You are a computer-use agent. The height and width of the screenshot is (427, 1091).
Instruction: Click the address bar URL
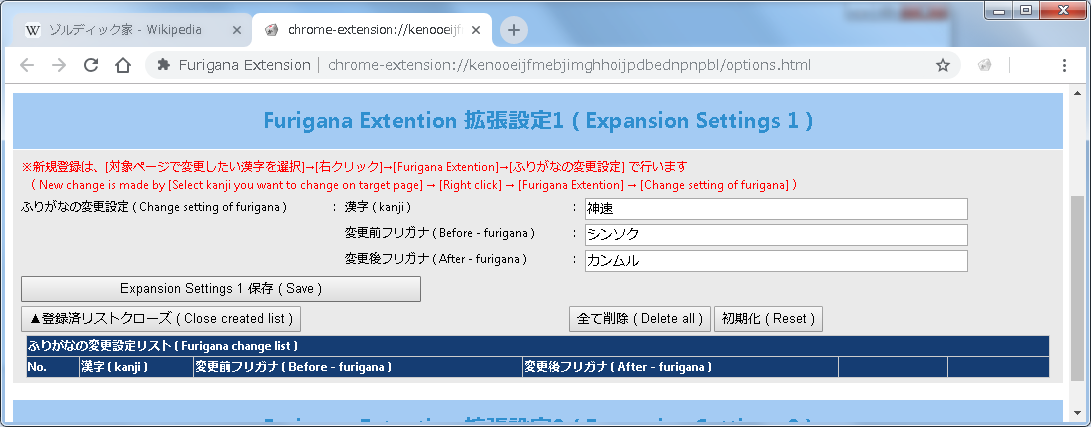569,65
